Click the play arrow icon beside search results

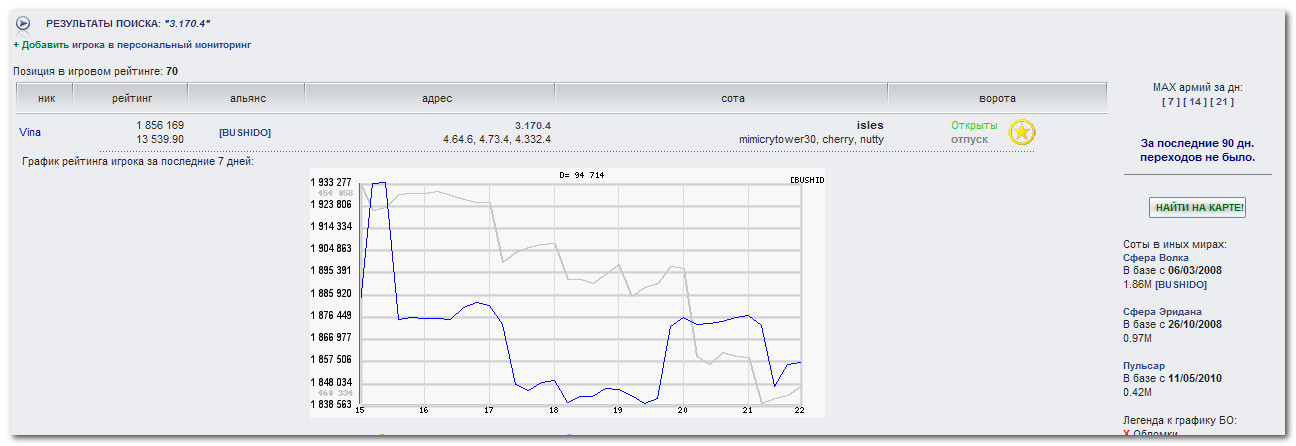[24, 23]
